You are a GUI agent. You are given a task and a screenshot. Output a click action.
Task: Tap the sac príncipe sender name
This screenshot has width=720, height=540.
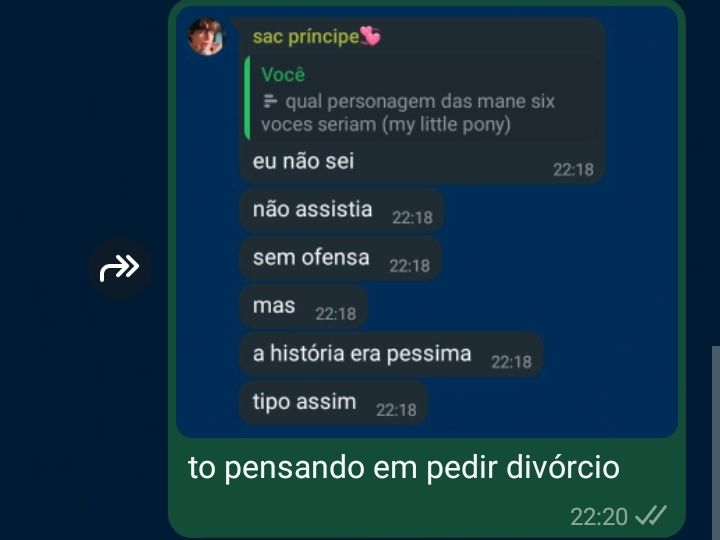tap(306, 37)
